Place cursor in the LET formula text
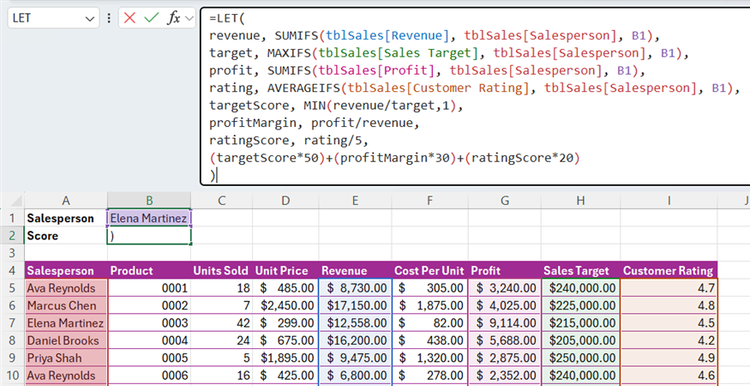Image resolution: width=750 pixels, height=386 pixels. point(474,96)
